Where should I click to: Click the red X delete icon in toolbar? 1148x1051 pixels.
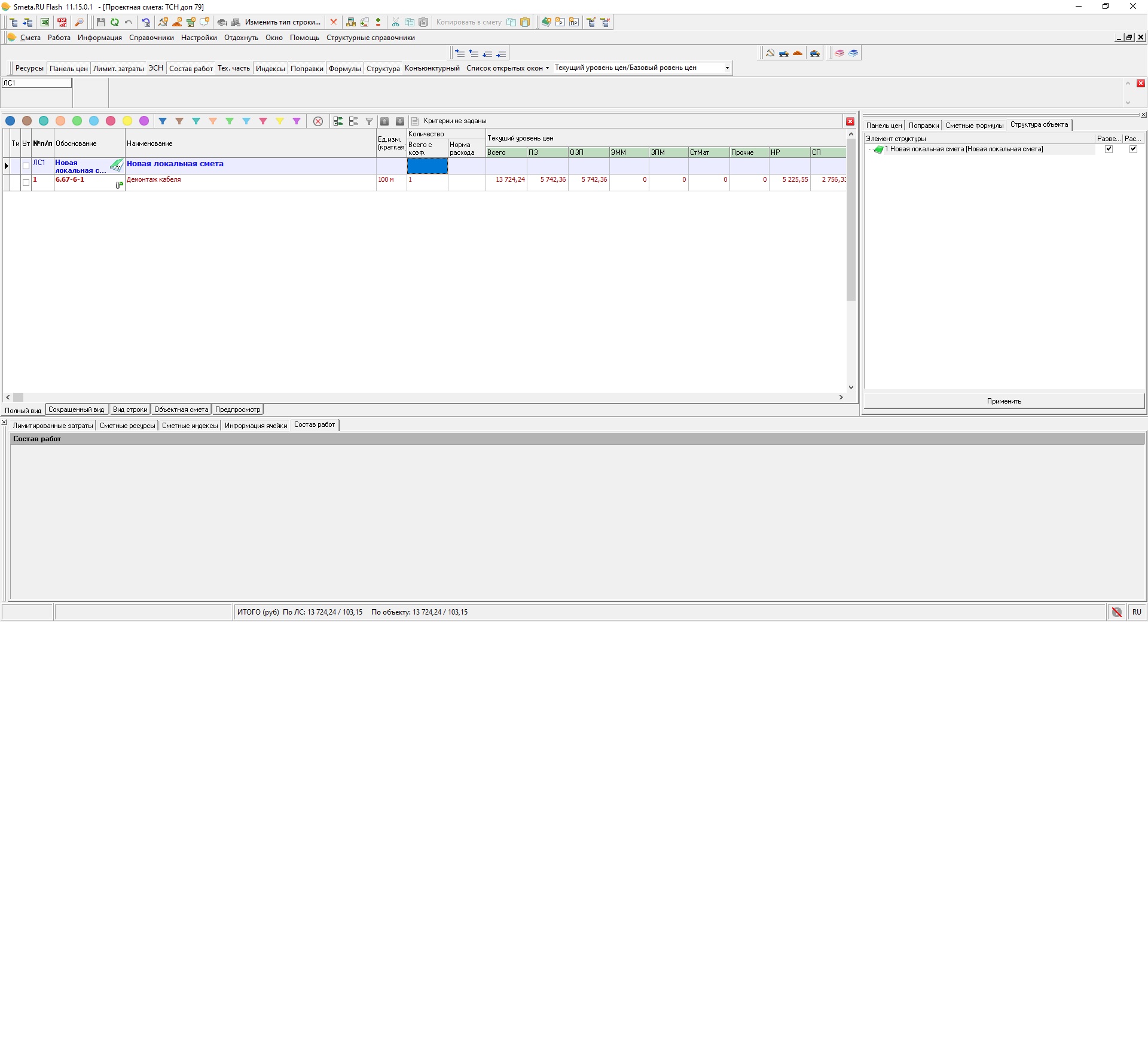pyautogui.click(x=334, y=22)
